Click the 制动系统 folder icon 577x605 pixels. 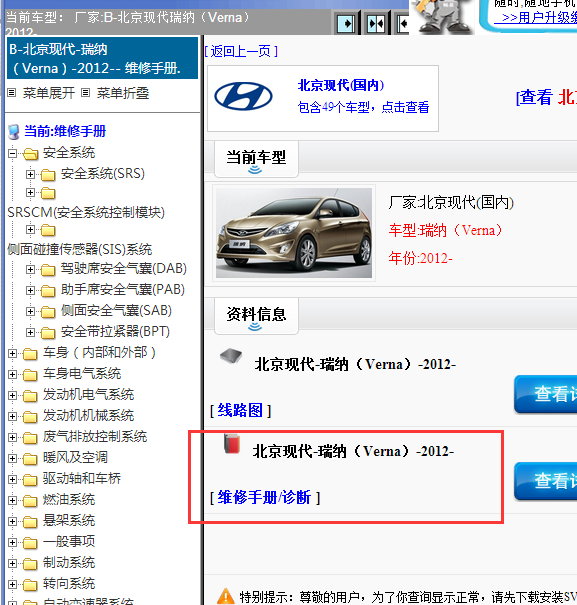(30, 564)
